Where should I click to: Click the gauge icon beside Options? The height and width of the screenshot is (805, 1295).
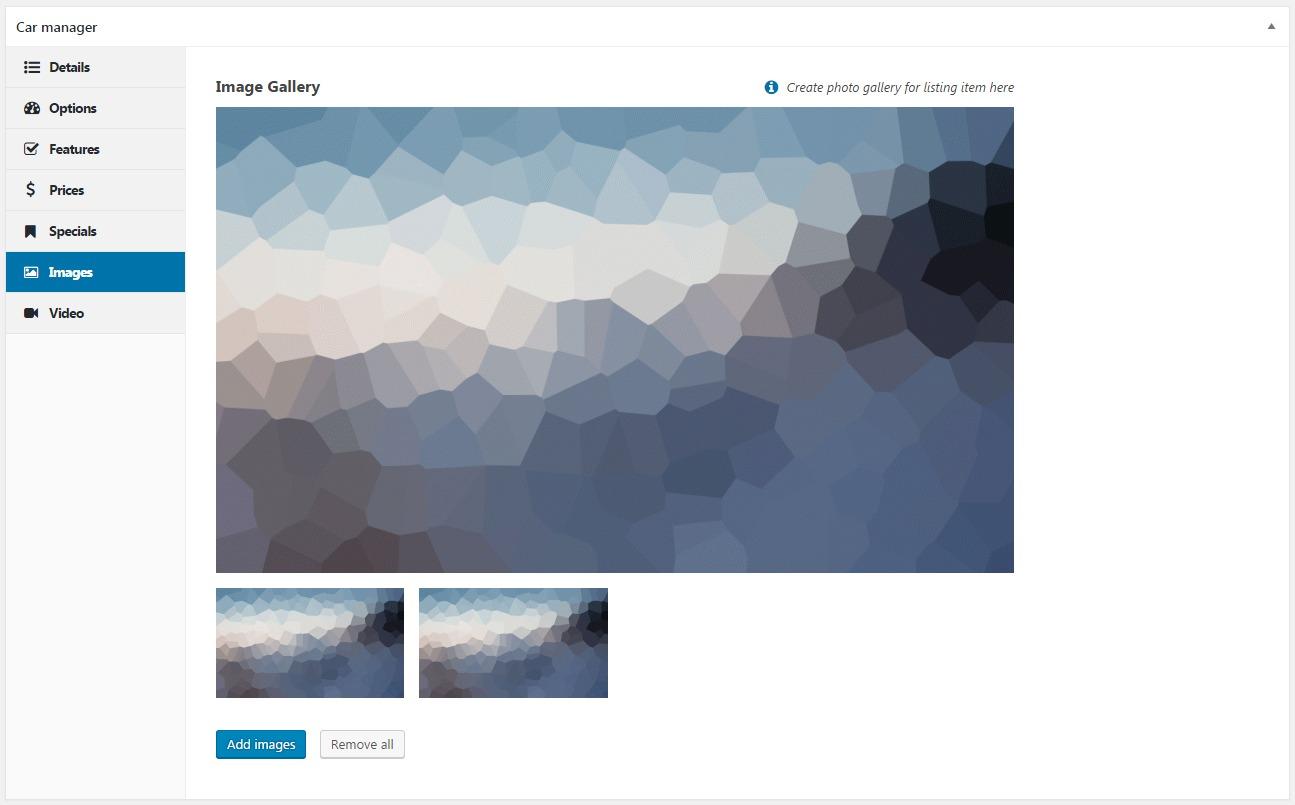coord(31,108)
